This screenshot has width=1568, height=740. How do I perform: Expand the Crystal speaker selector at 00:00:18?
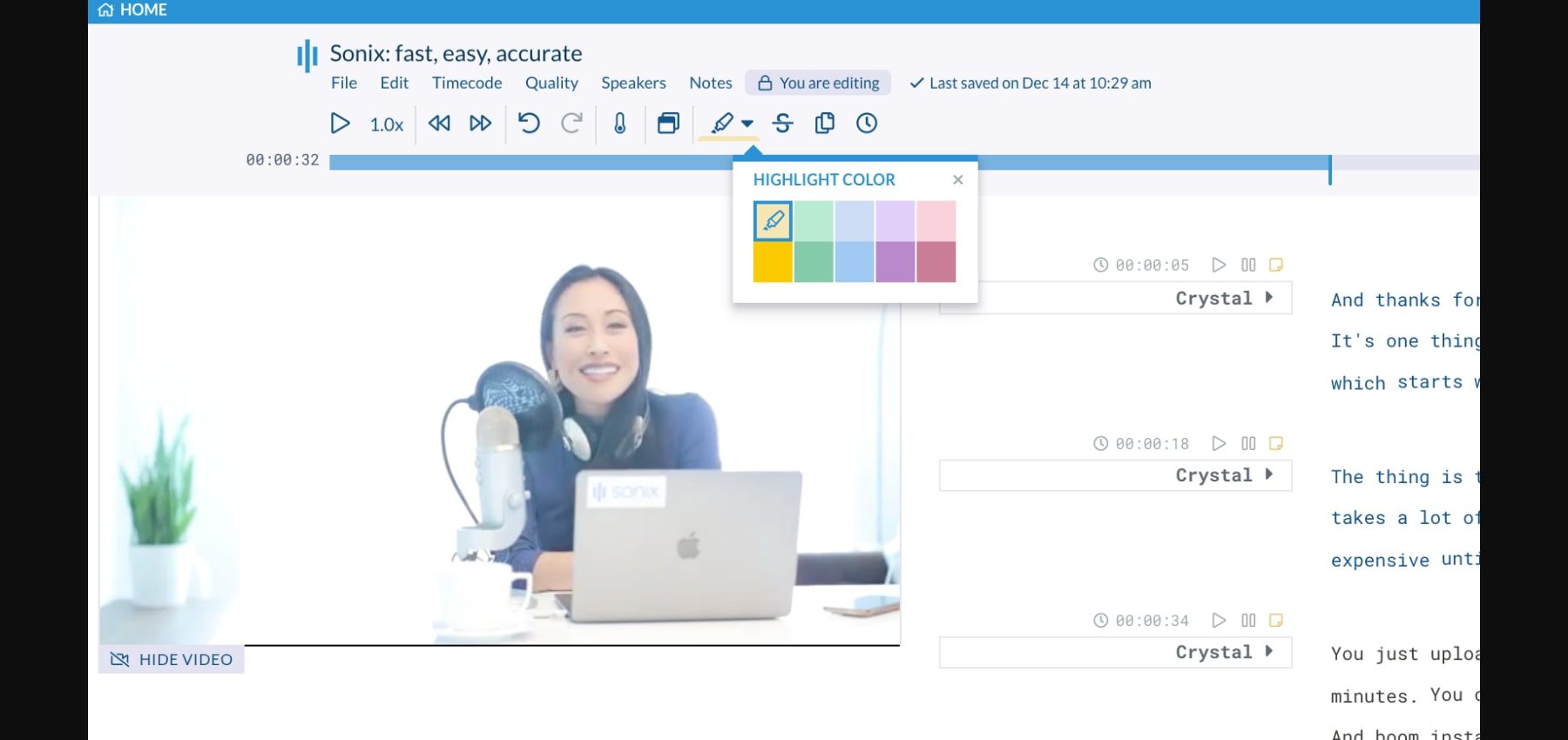1268,474
